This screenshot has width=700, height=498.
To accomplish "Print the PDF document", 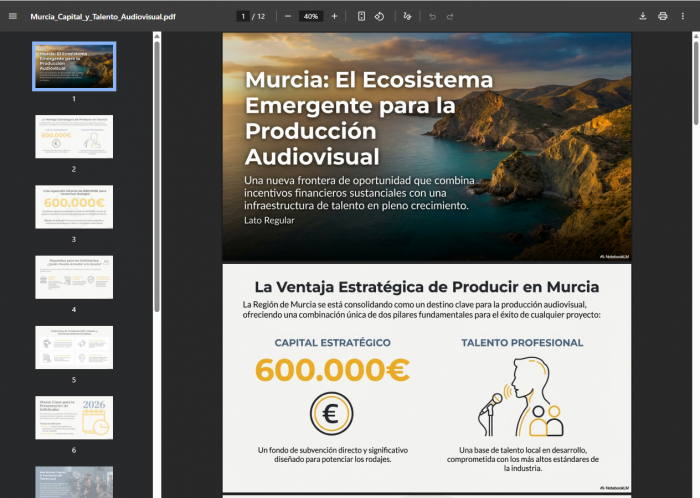I will [663, 16].
